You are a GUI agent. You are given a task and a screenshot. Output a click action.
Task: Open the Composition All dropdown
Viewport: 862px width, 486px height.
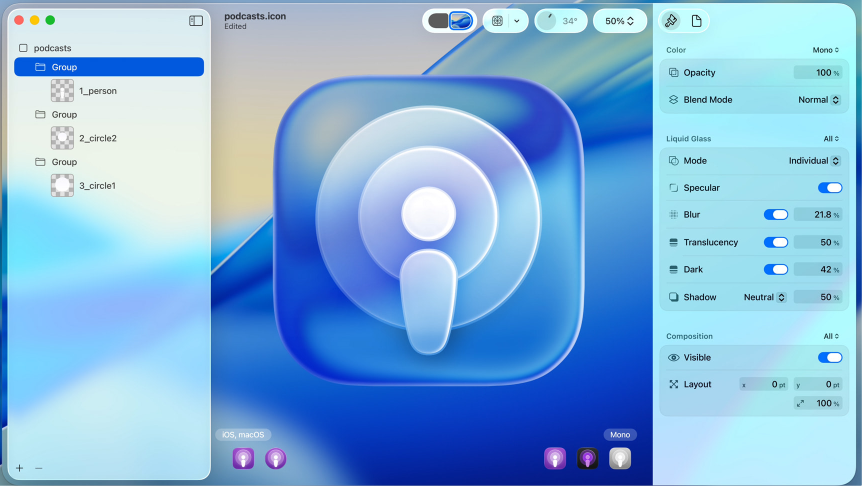click(831, 336)
